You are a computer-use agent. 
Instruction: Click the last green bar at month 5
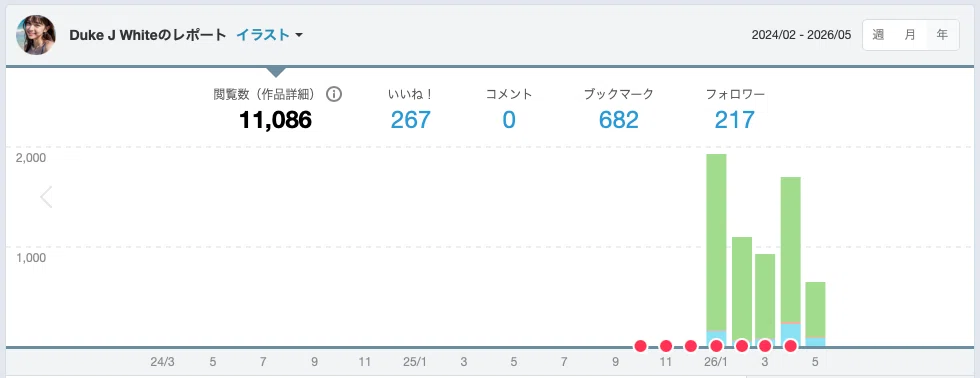click(815, 309)
